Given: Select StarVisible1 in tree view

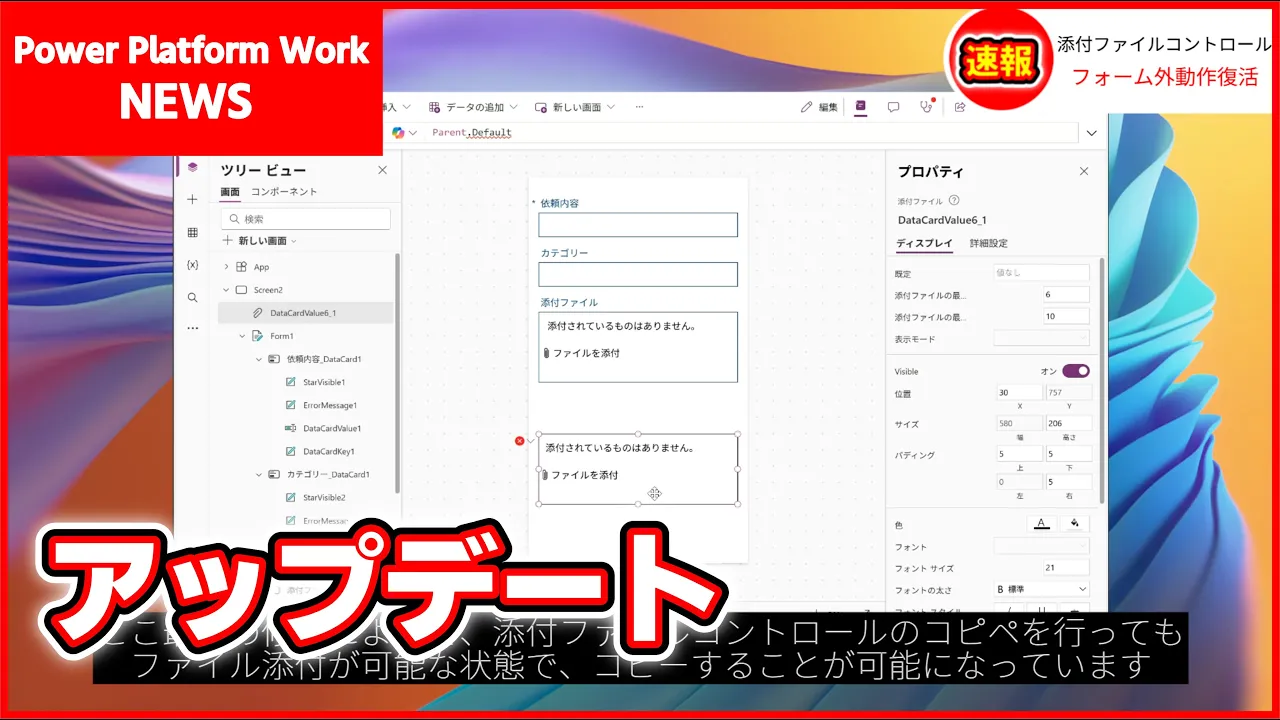Looking at the screenshot, I should (324, 382).
